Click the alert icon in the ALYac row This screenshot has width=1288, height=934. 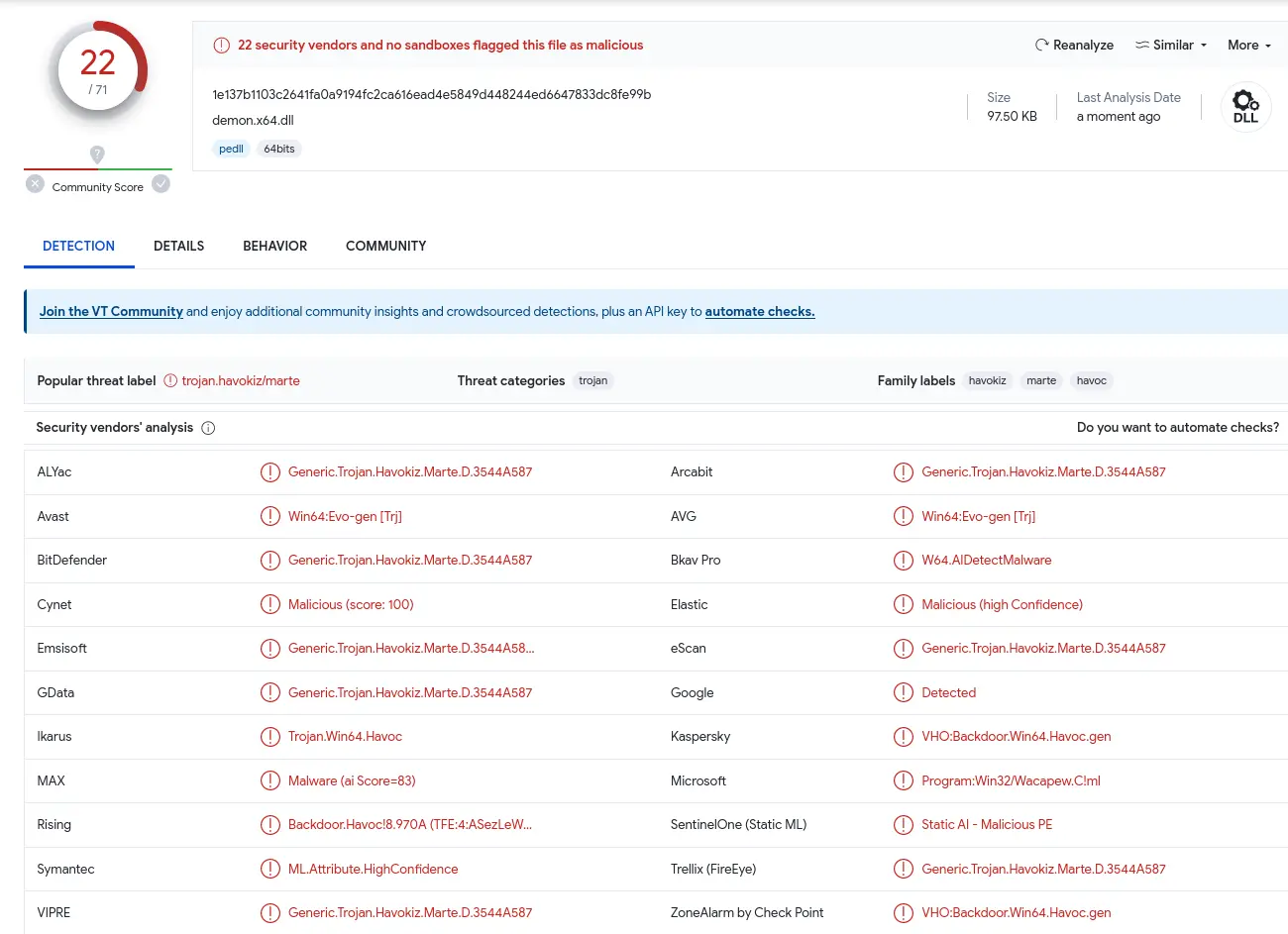pos(269,472)
